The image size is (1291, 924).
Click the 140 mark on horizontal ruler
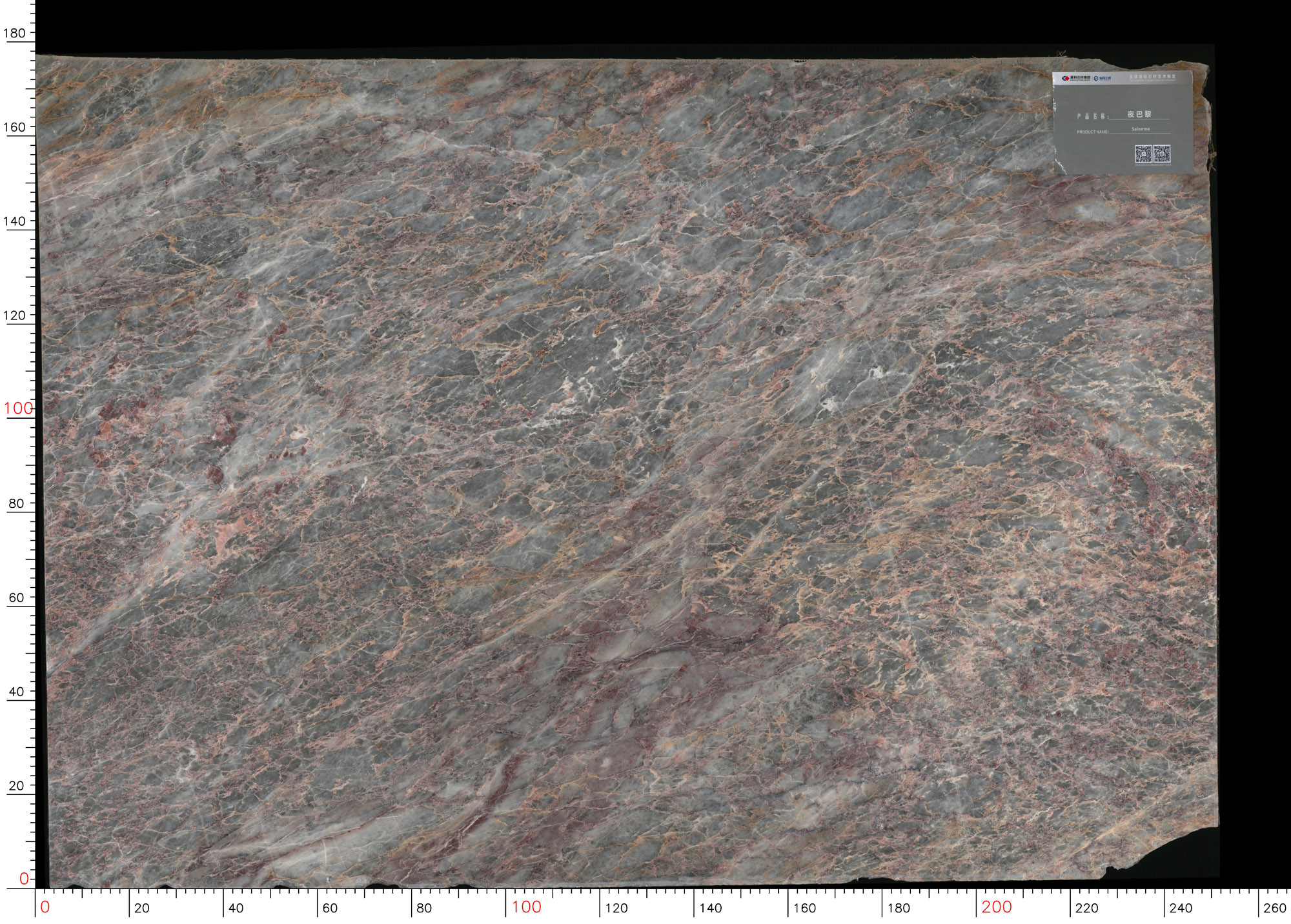tap(711, 909)
